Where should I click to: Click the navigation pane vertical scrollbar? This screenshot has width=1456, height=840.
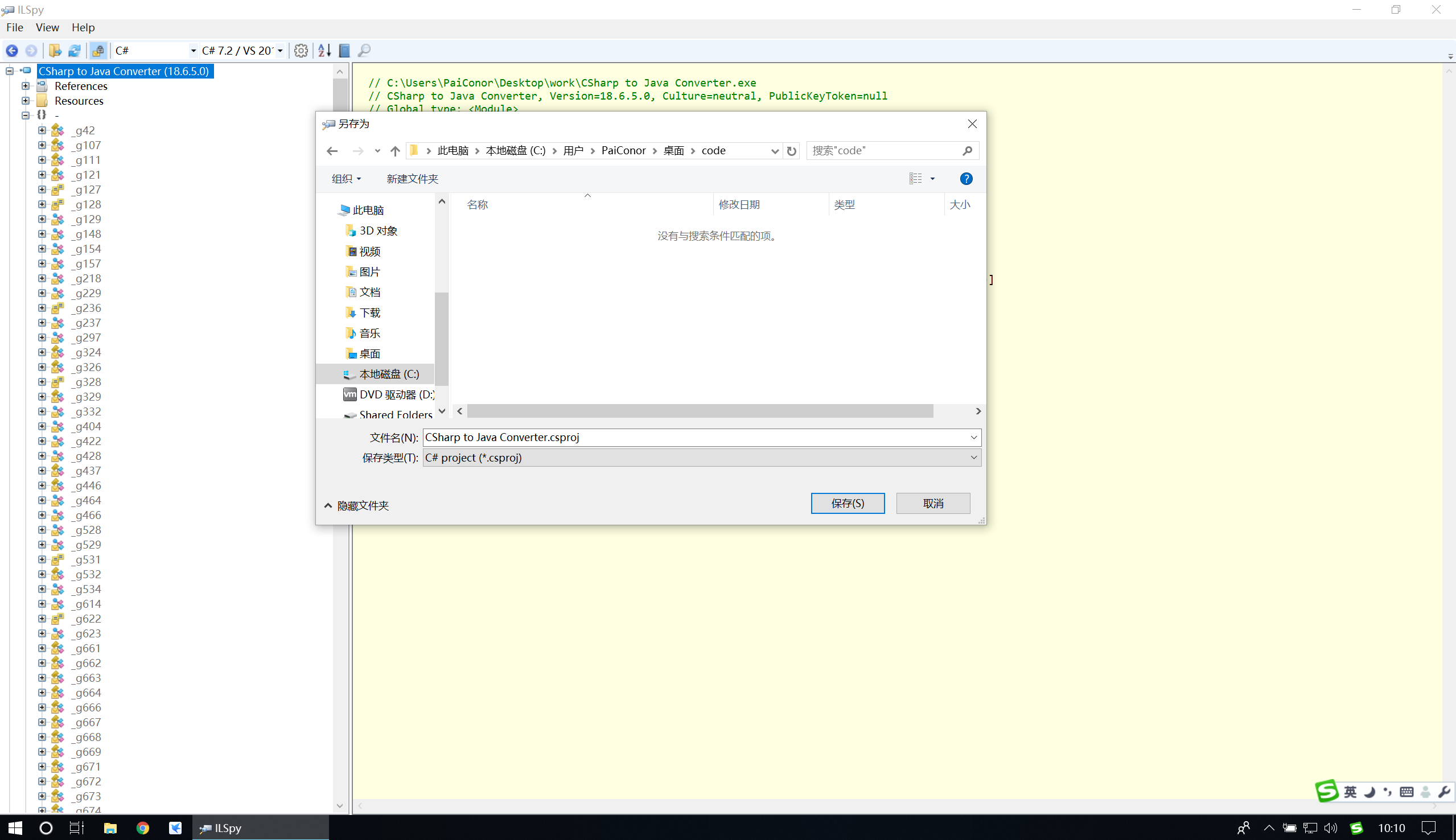point(441,338)
